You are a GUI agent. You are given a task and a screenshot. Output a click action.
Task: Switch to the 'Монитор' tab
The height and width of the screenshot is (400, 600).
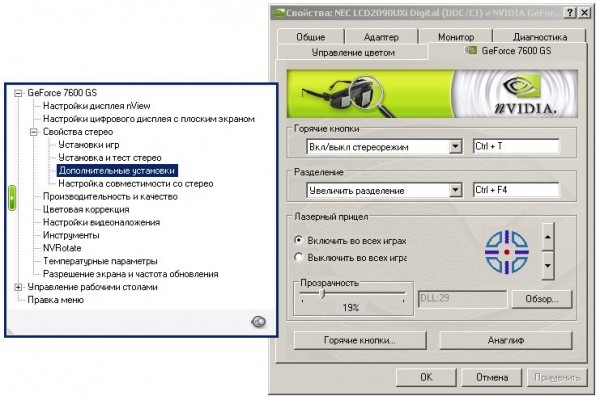(456, 37)
